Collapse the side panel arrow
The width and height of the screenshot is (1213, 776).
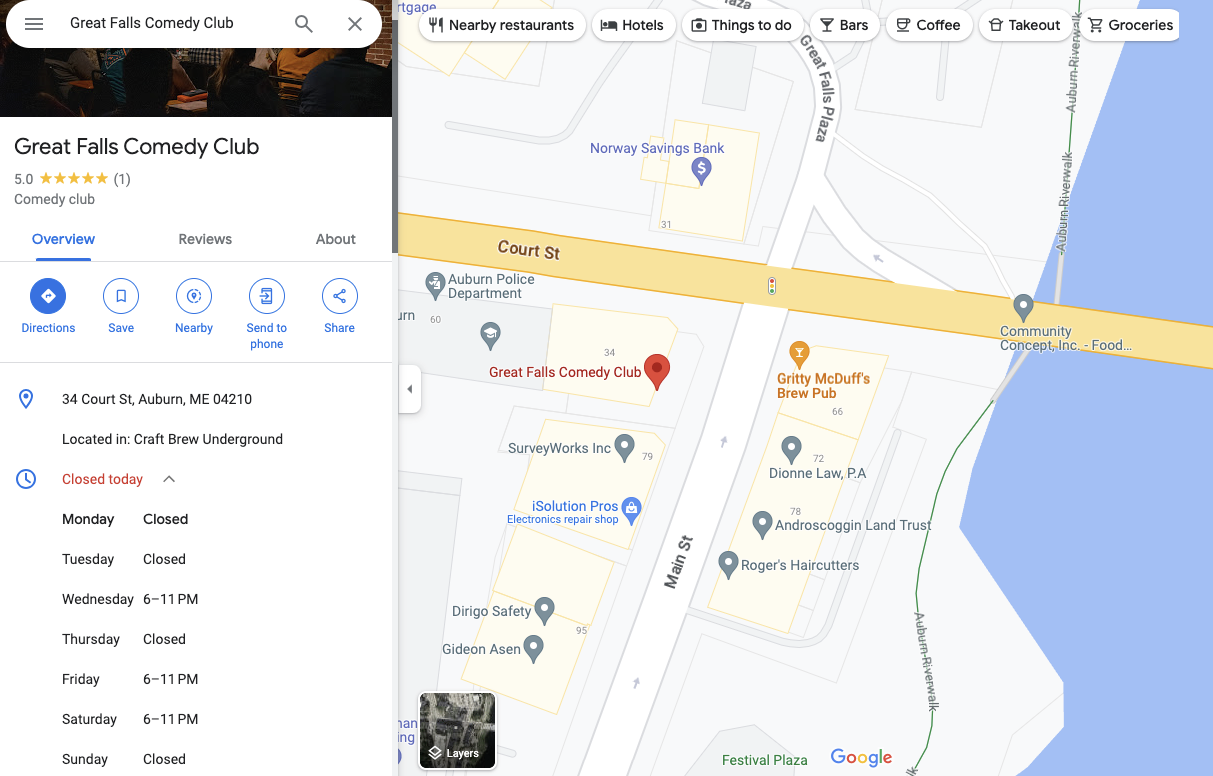tap(409, 389)
